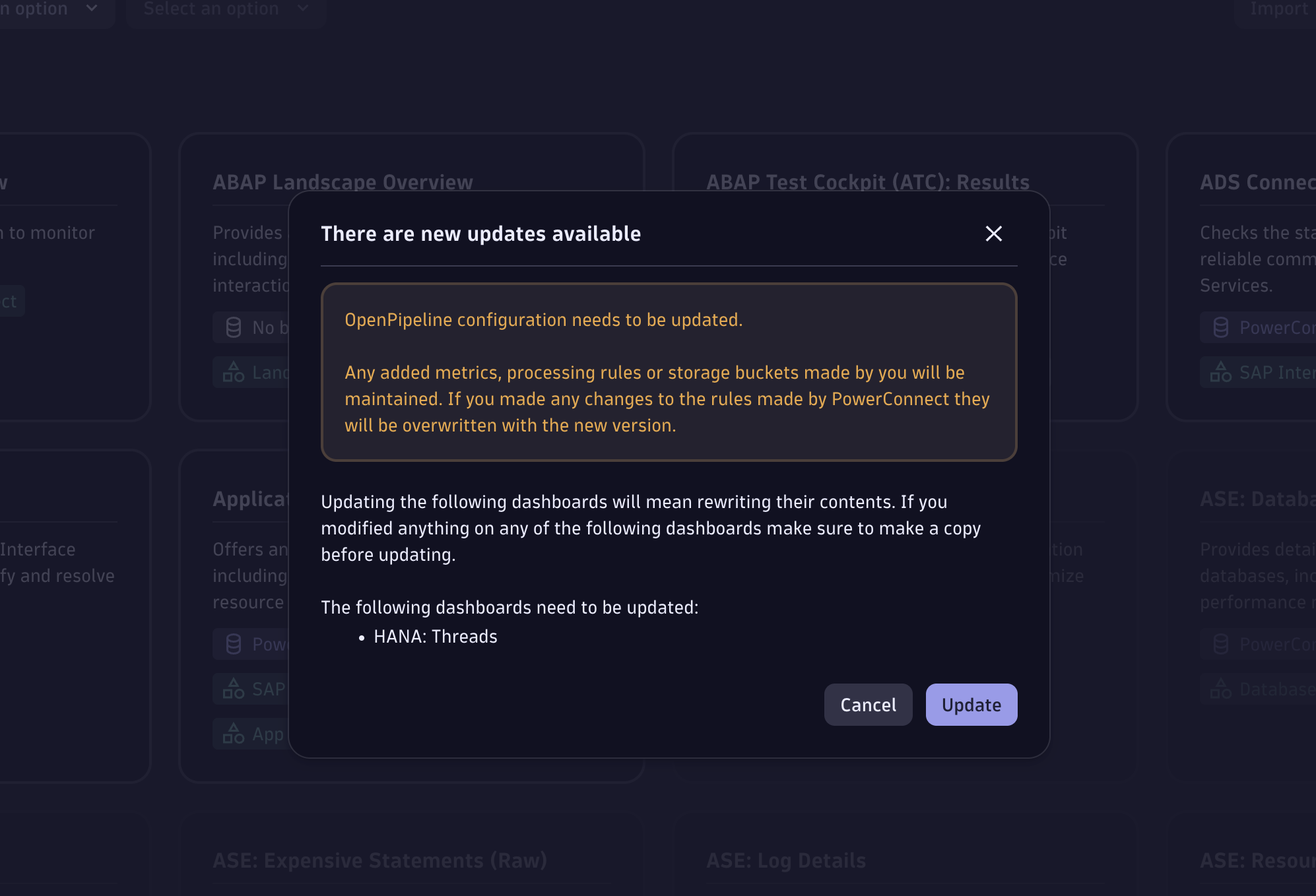Dismiss the dialog with the X icon
The width and height of the screenshot is (1316, 896).
tap(994, 234)
